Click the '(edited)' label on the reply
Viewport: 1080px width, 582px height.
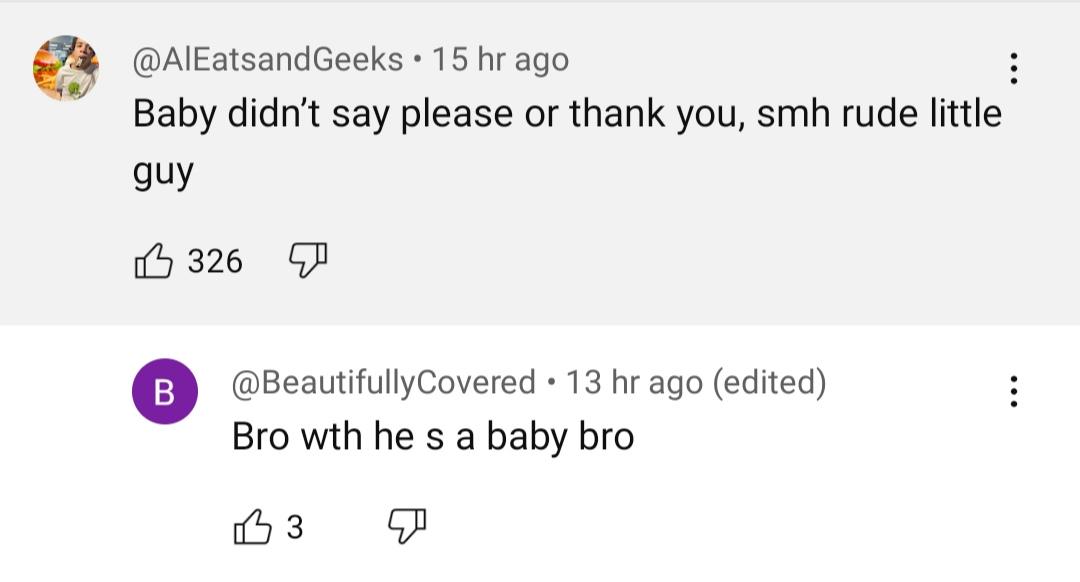click(x=769, y=382)
